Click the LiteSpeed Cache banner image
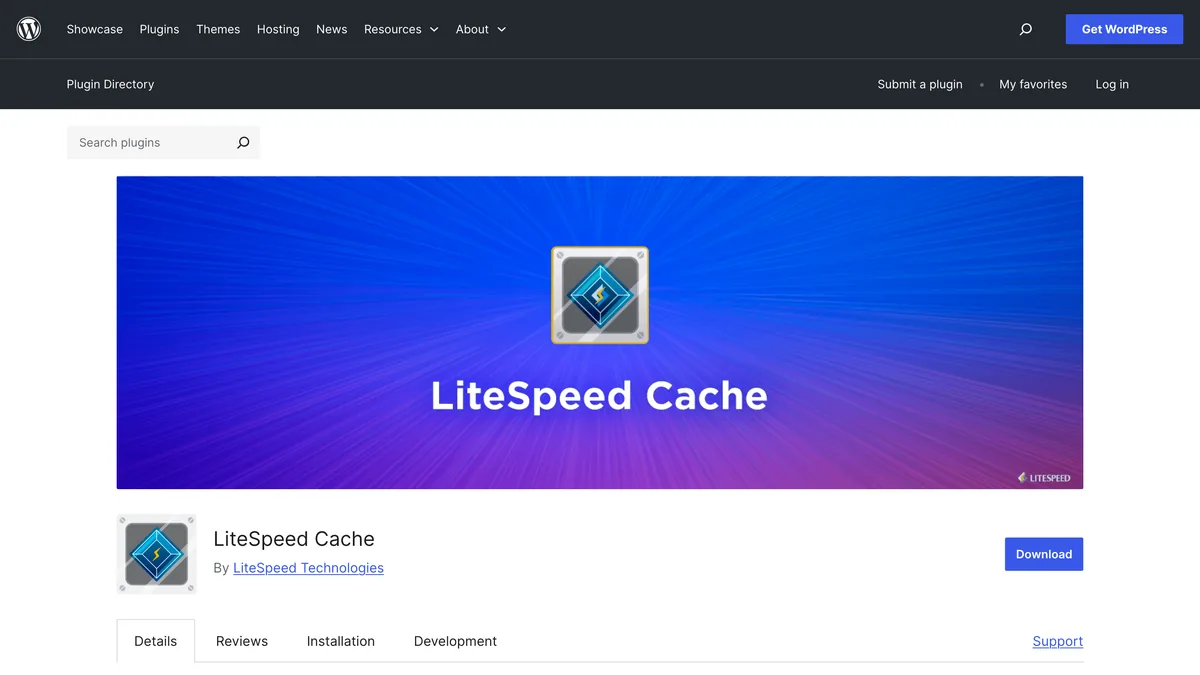1200x675 pixels. [x=600, y=333]
